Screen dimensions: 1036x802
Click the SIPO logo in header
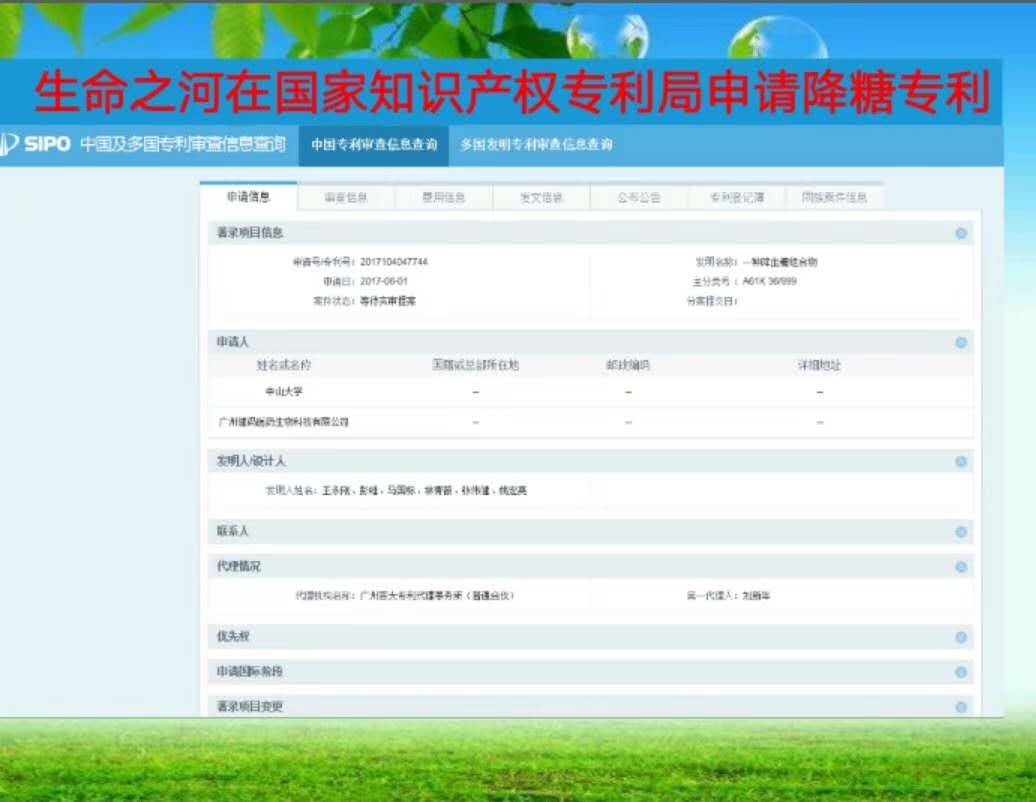point(36,144)
